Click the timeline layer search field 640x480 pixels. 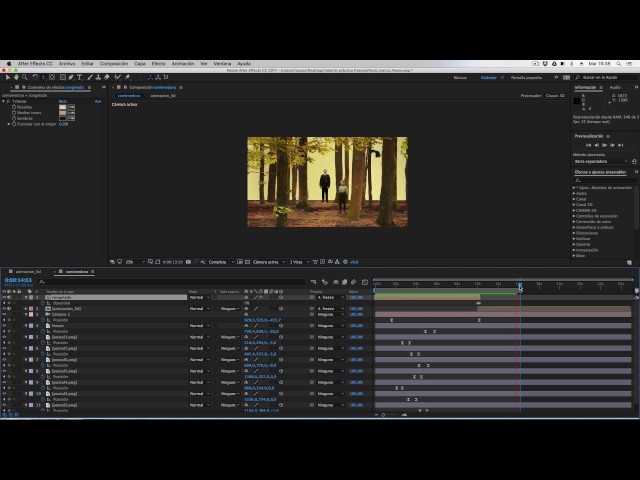click(x=171, y=282)
